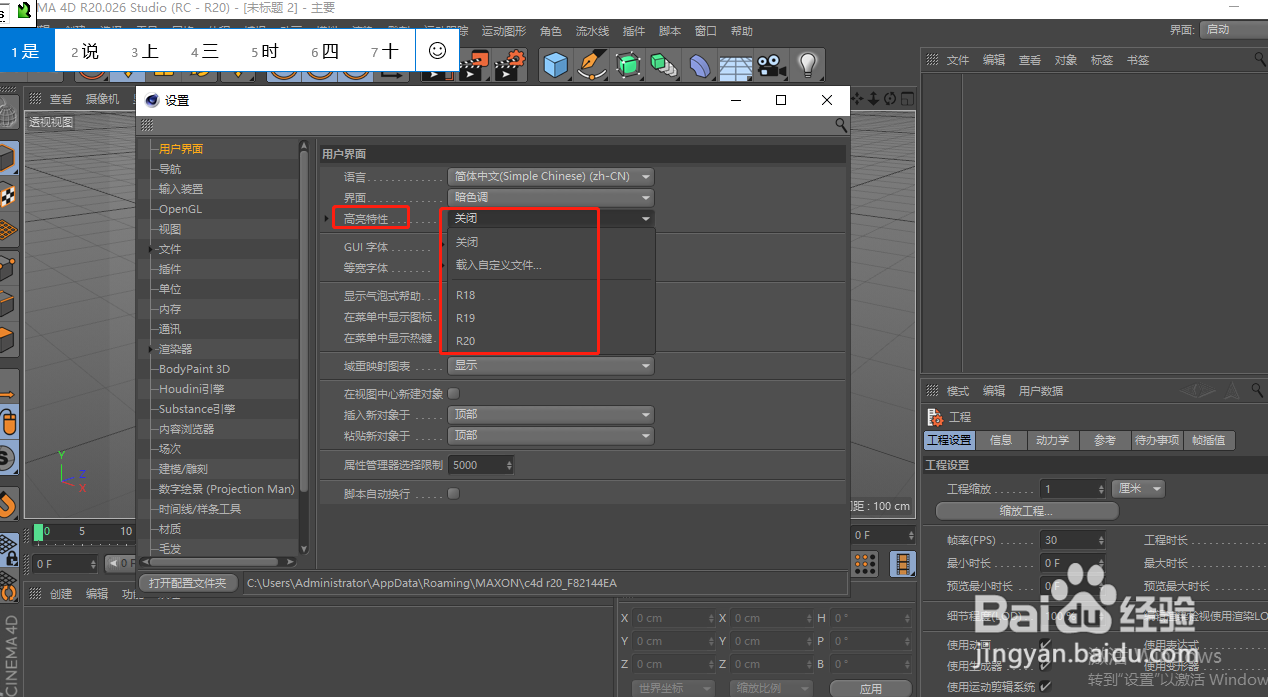Click the Attribute Manager up-arrow icon
The width and height of the screenshot is (1268, 697).
click(1231, 390)
